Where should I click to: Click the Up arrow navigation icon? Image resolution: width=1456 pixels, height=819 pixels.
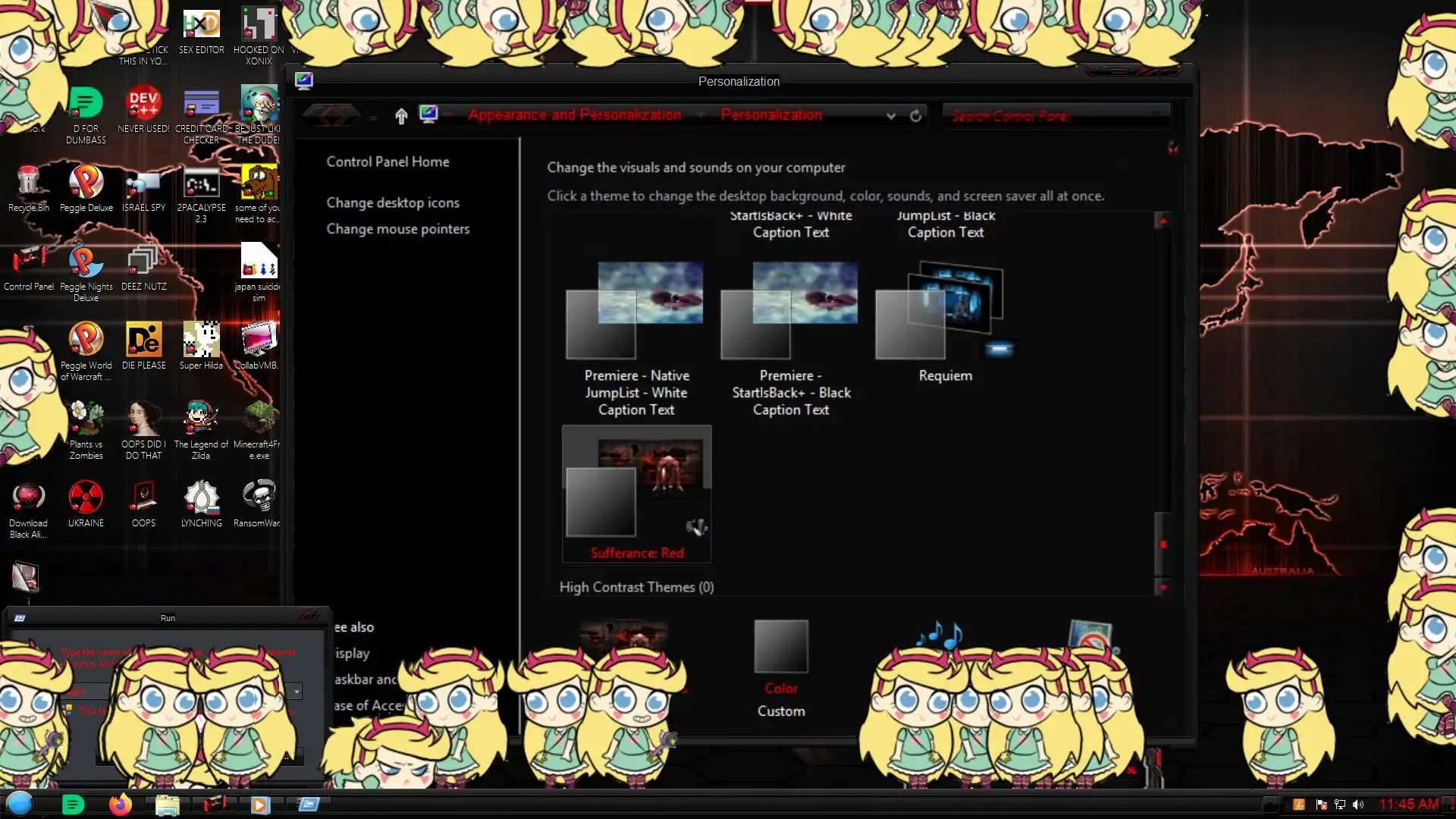(x=401, y=116)
